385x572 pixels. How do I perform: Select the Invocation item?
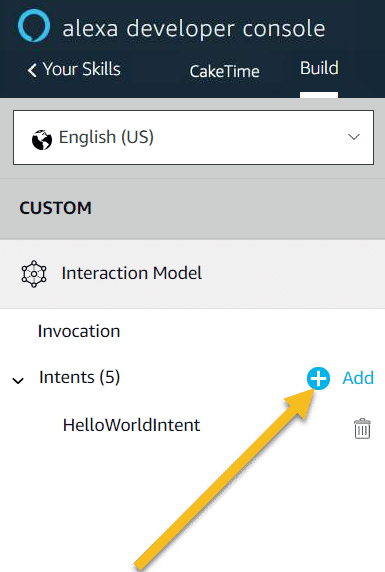(x=79, y=331)
